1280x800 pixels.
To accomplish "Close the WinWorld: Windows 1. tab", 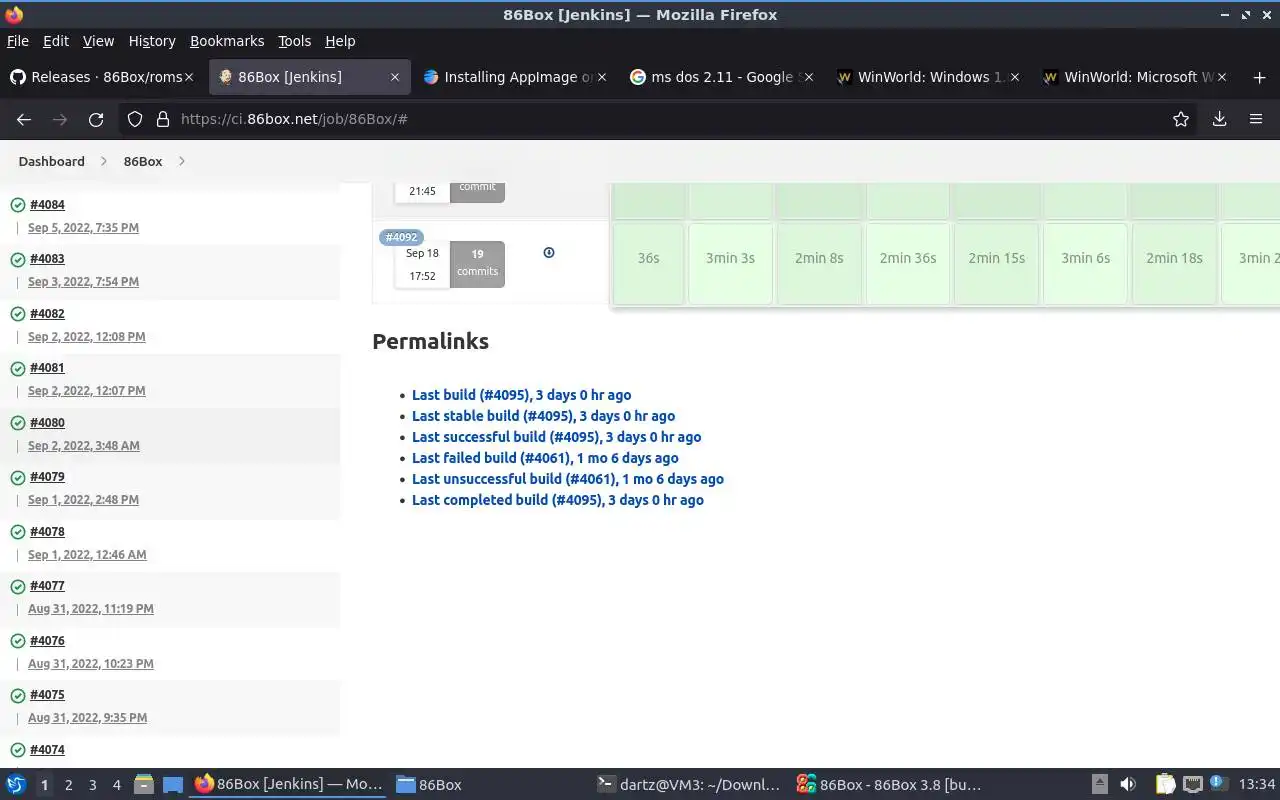I will point(1015,77).
